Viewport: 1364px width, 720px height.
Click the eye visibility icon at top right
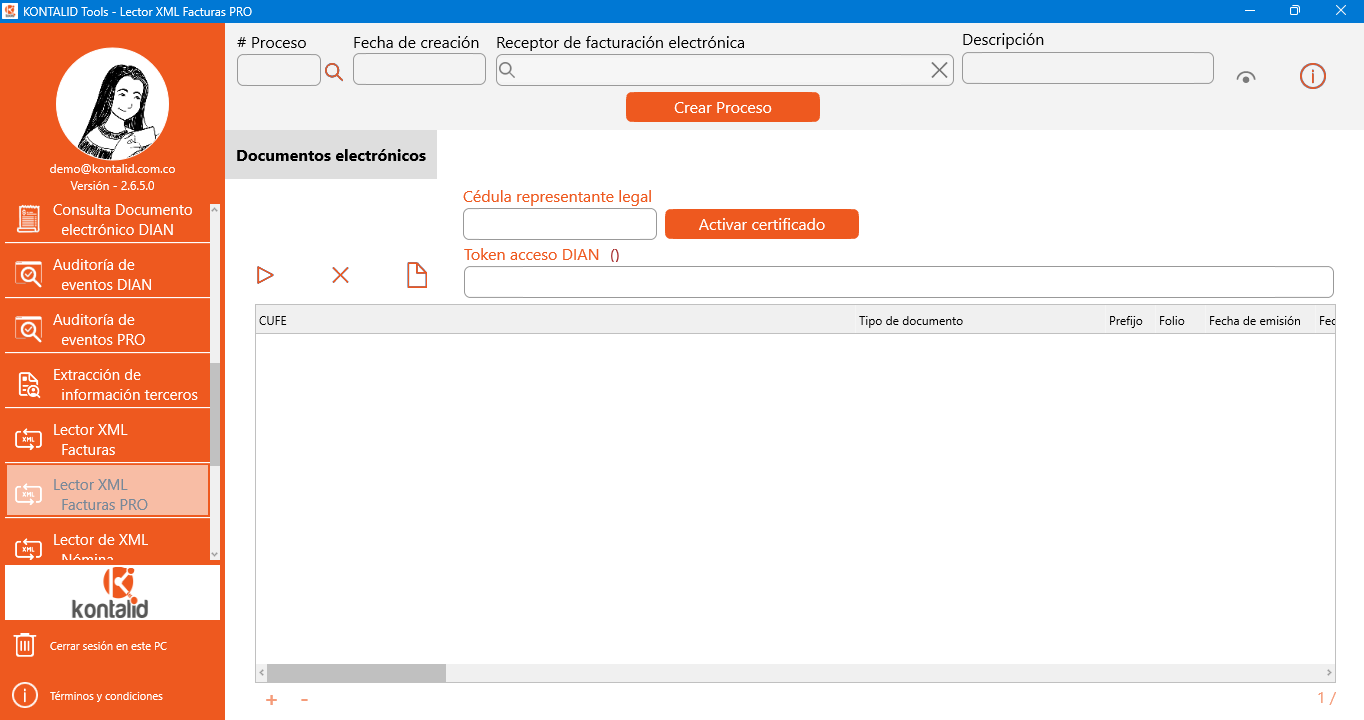click(1246, 77)
